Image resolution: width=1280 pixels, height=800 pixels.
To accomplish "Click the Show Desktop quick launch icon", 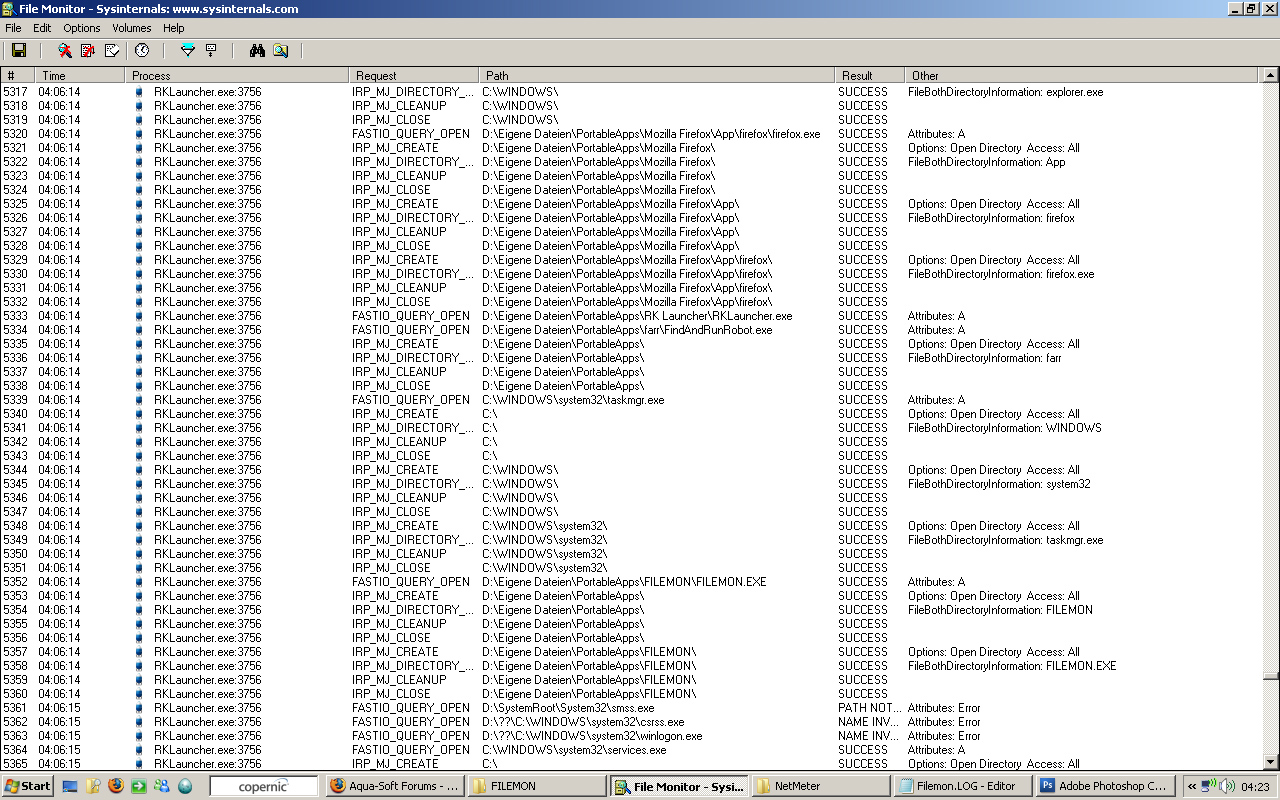I will 70,786.
